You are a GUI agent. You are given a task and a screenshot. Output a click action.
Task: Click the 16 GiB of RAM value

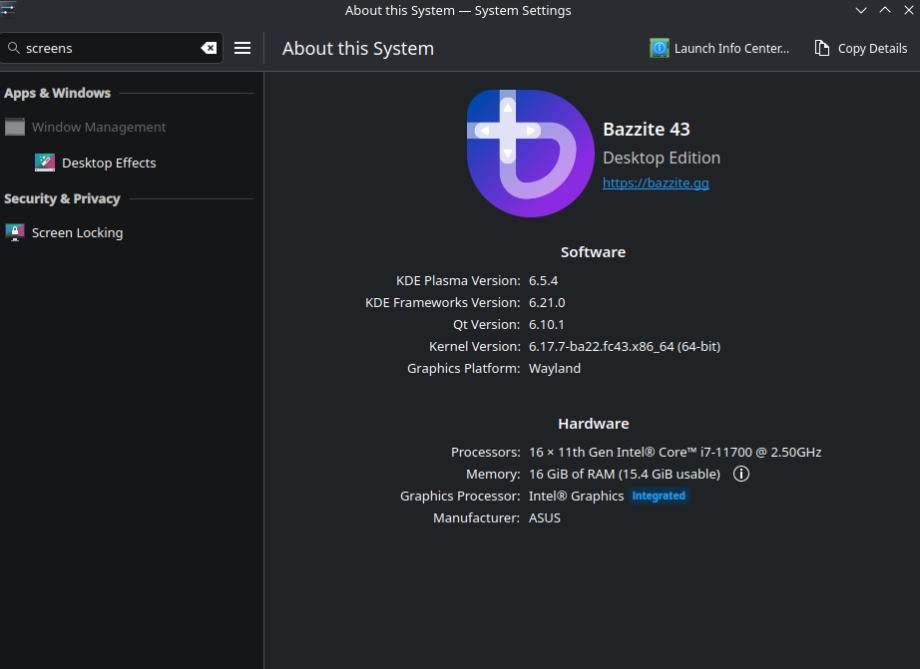tap(624, 474)
